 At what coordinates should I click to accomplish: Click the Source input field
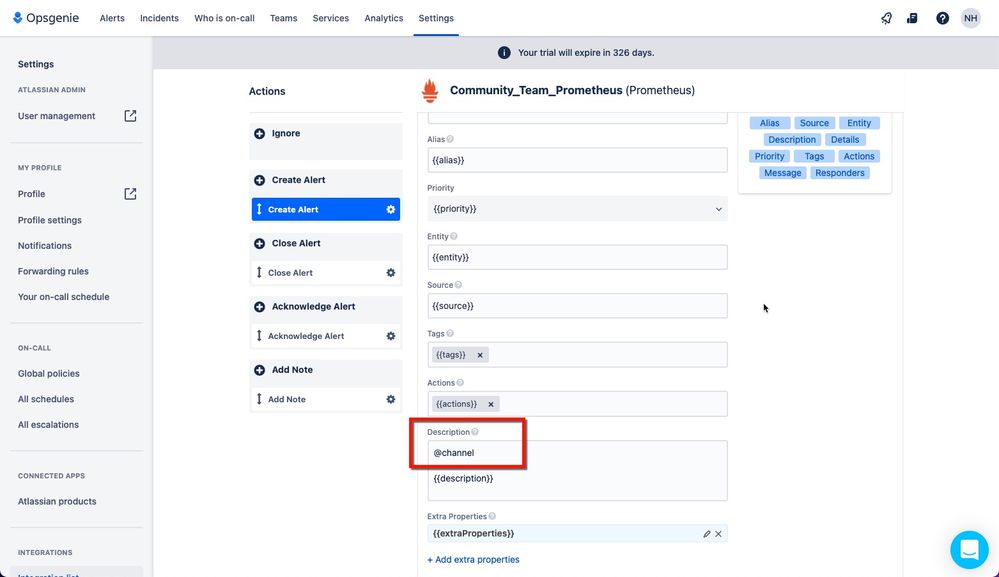pyautogui.click(x=577, y=306)
